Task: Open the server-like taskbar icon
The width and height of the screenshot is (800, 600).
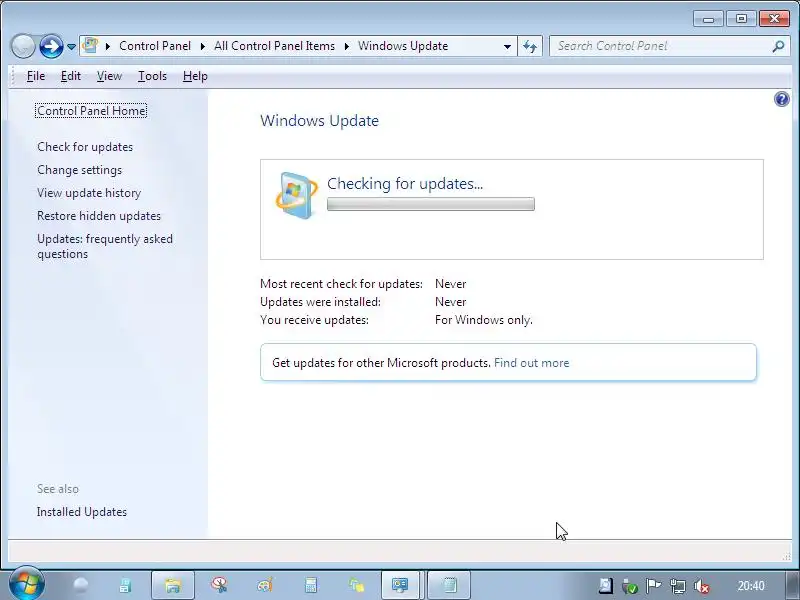Action: tap(126, 585)
